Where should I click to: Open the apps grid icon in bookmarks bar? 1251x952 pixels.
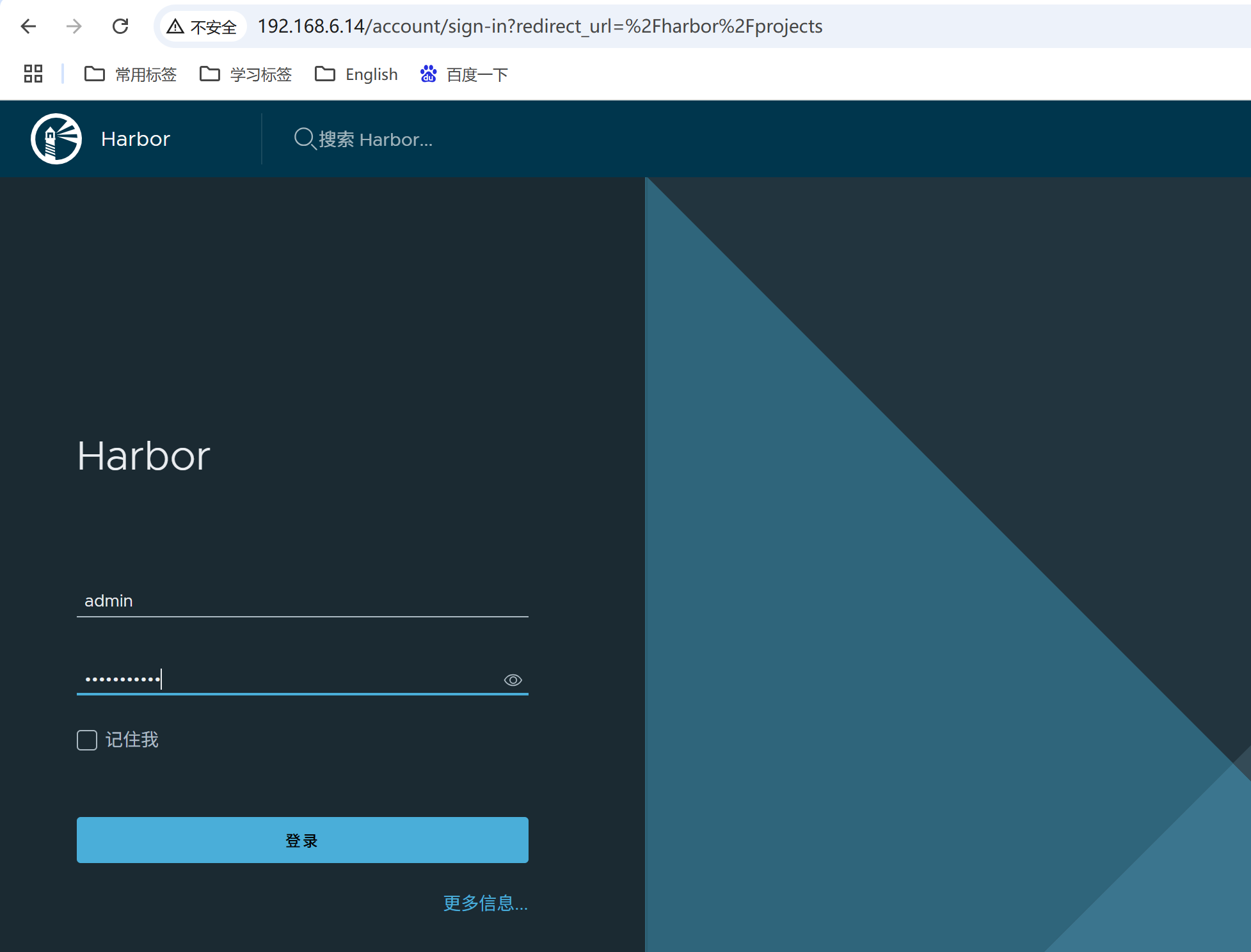point(33,74)
